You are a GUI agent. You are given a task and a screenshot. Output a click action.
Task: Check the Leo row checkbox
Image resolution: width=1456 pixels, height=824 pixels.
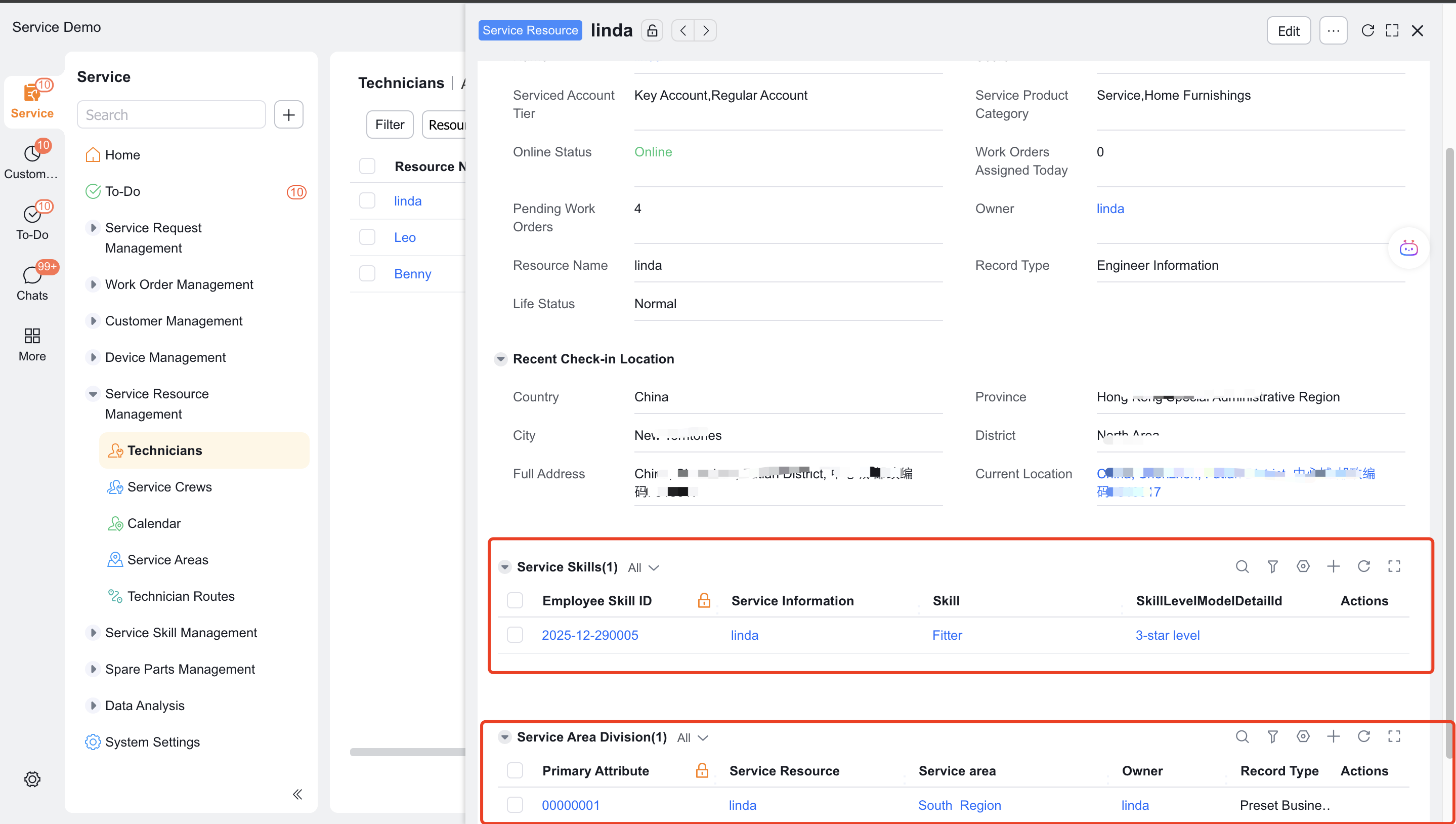tap(367, 237)
